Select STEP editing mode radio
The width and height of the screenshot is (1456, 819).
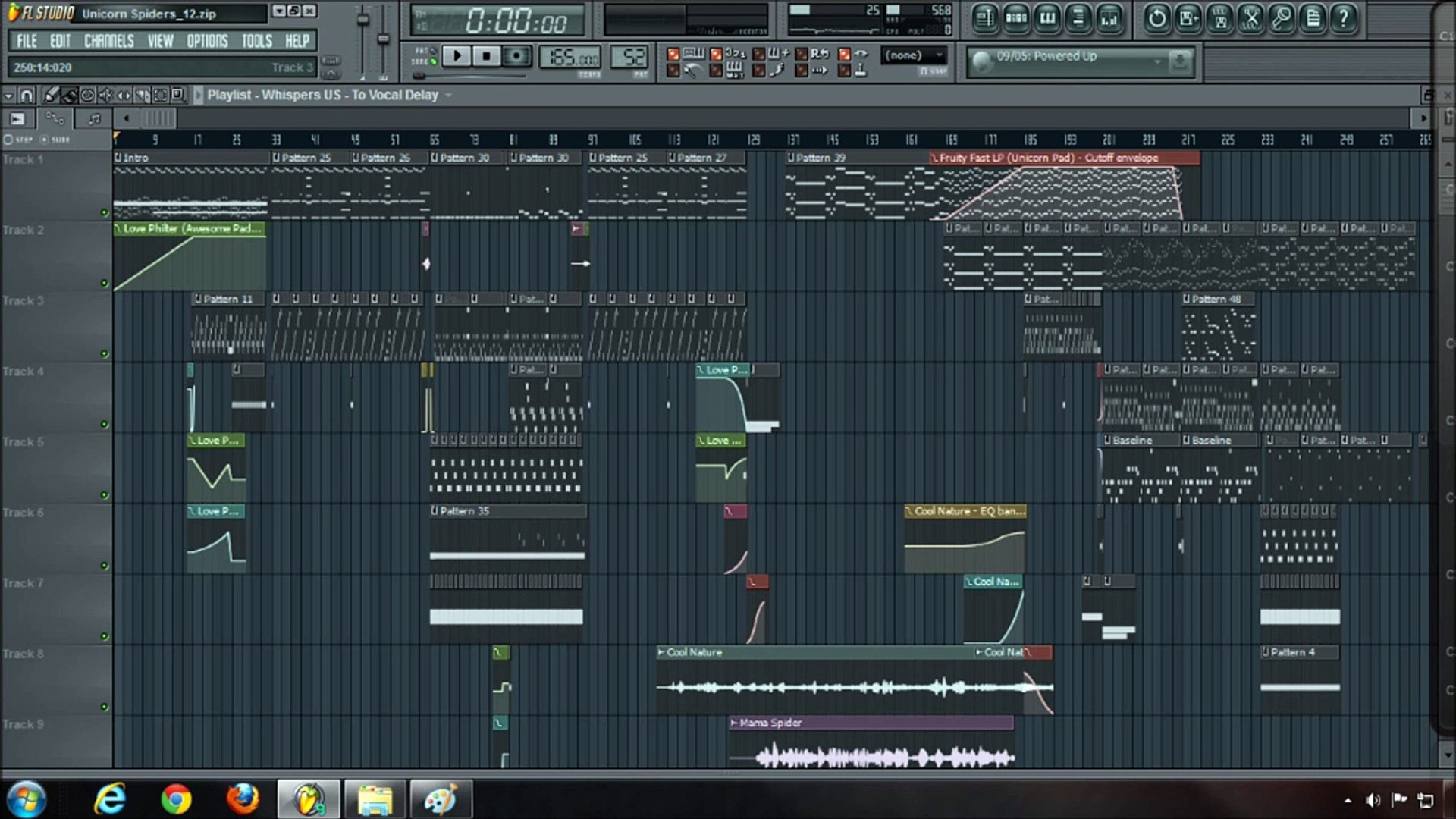[9, 140]
